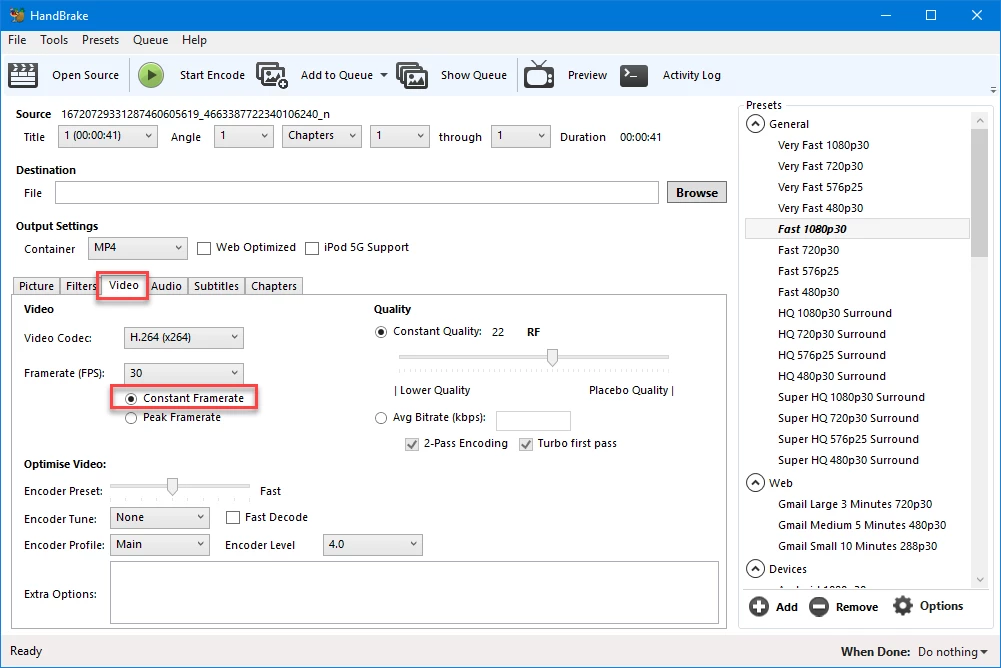
Task: Enable the Fast Decode checkbox
Action: (233, 517)
